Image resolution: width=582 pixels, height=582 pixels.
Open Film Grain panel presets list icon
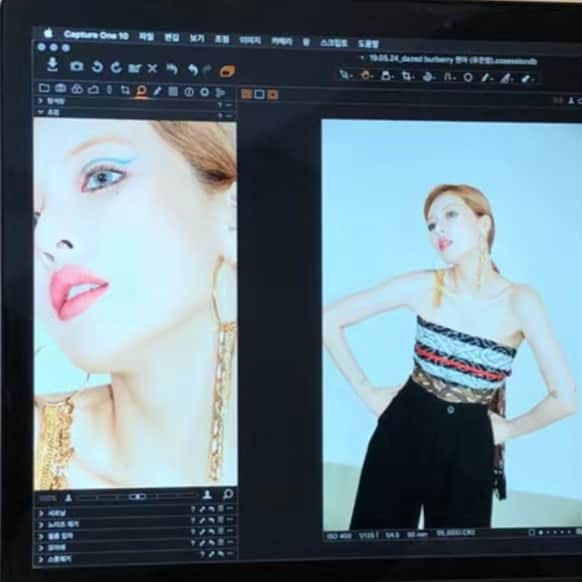220,531
